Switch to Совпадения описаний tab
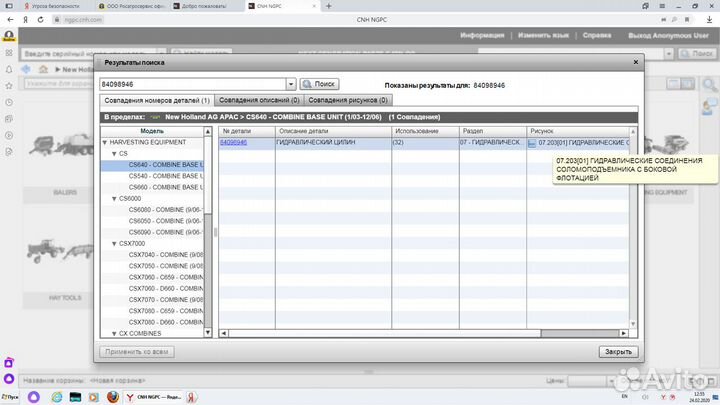This screenshot has width=720, height=405. [258, 100]
